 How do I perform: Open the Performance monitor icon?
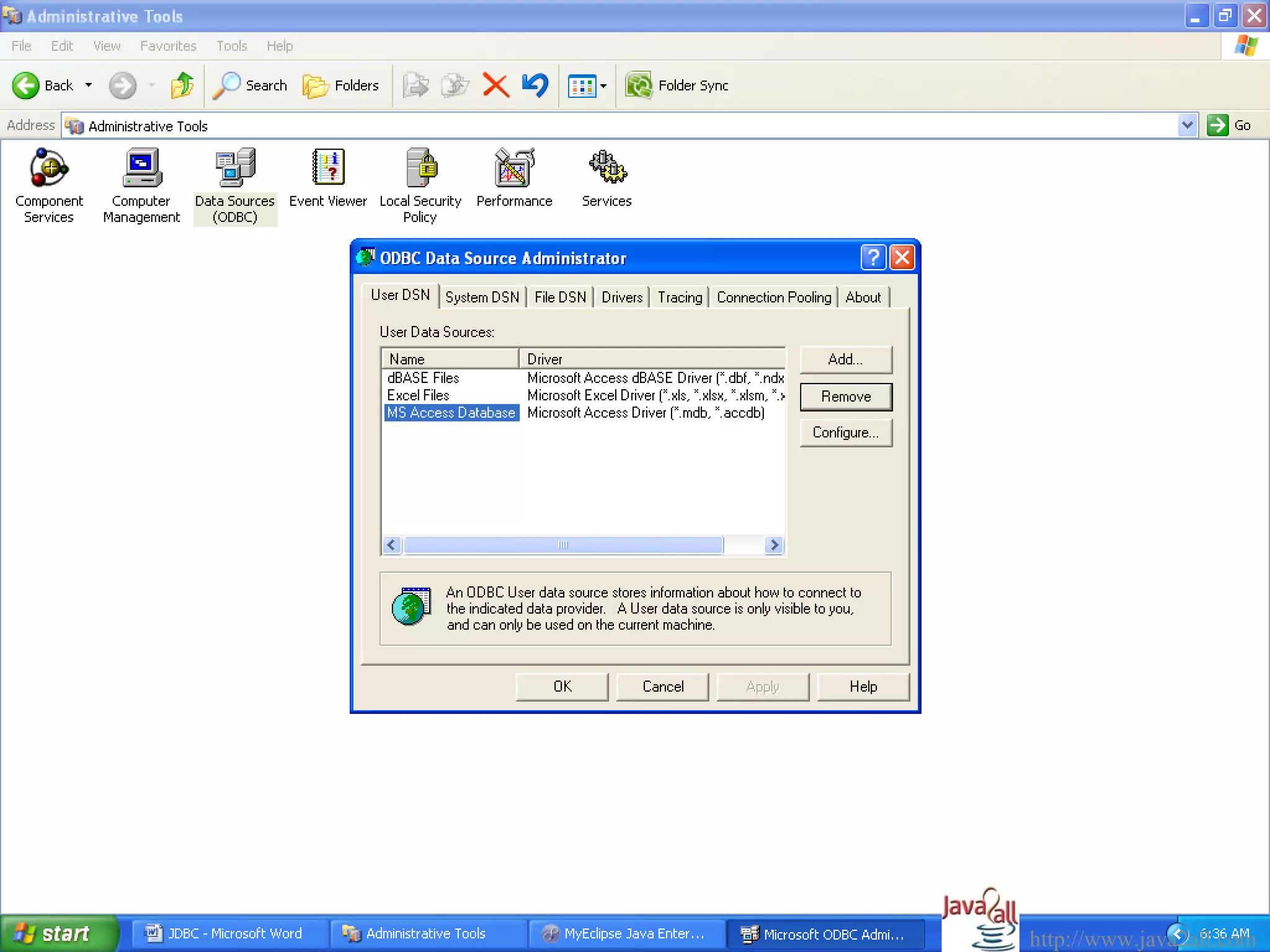coord(514,169)
